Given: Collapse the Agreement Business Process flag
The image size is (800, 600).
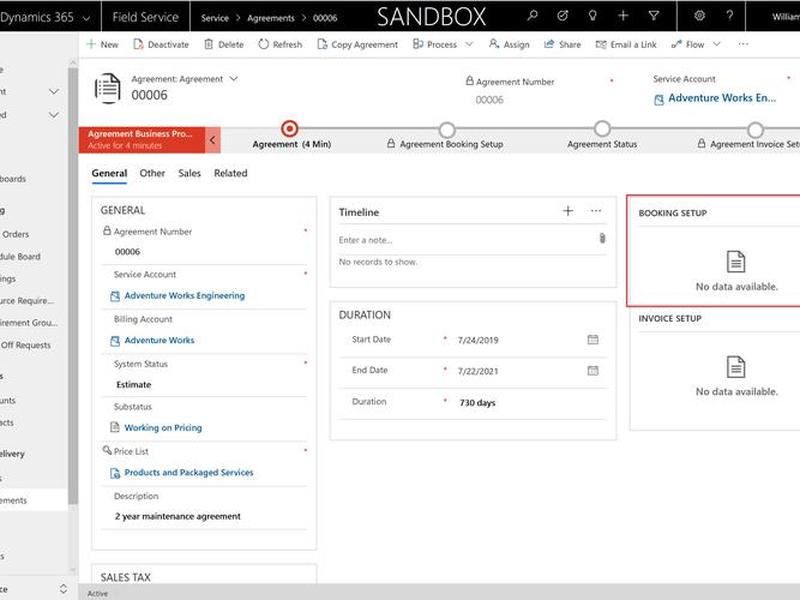Looking at the screenshot, I should [x=213, y=140].
